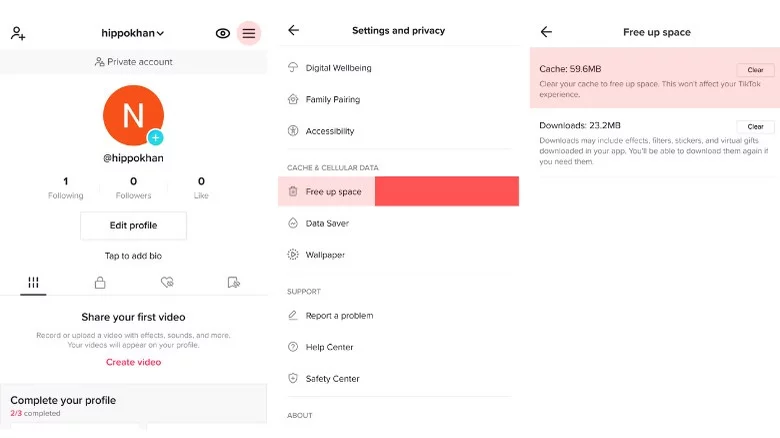The image size is (780, 438).
Task: Open the Data Saver setting
Action: 327,224
